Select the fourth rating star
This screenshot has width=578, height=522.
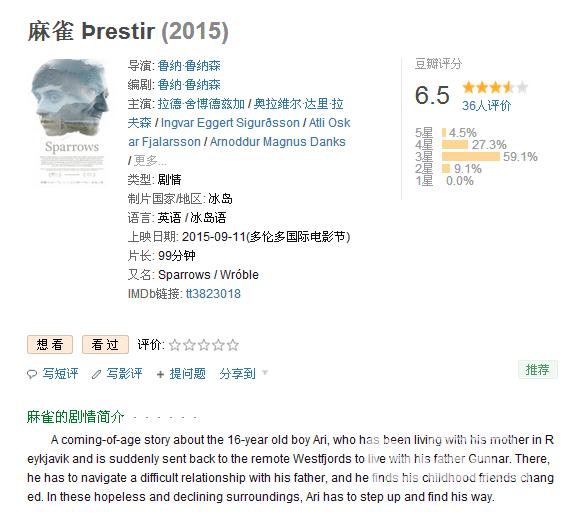tap(219, 345)
